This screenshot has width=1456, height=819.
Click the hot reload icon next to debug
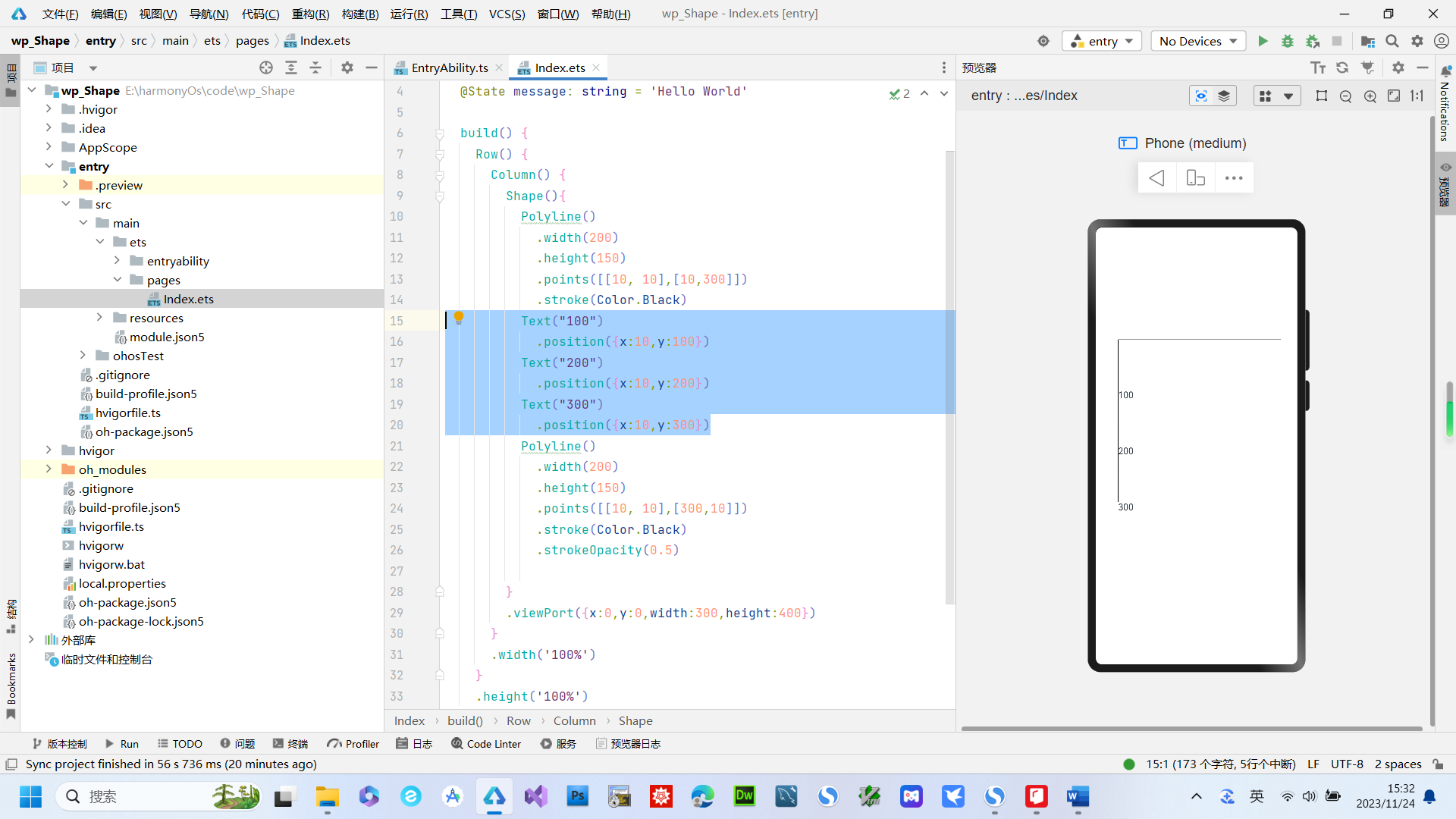click(1312, 41)
